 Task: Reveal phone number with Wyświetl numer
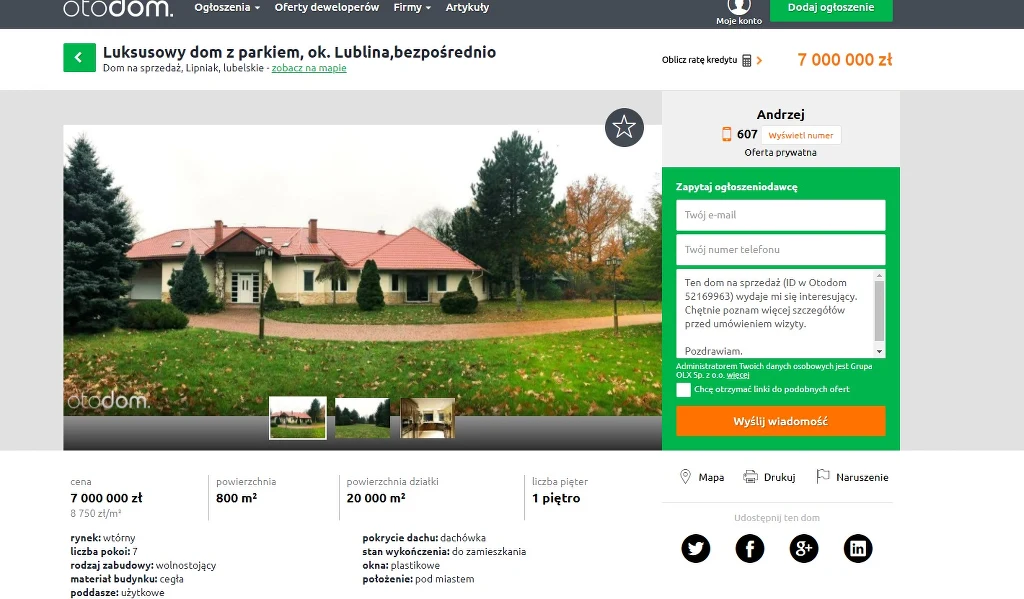coord(801,135)
